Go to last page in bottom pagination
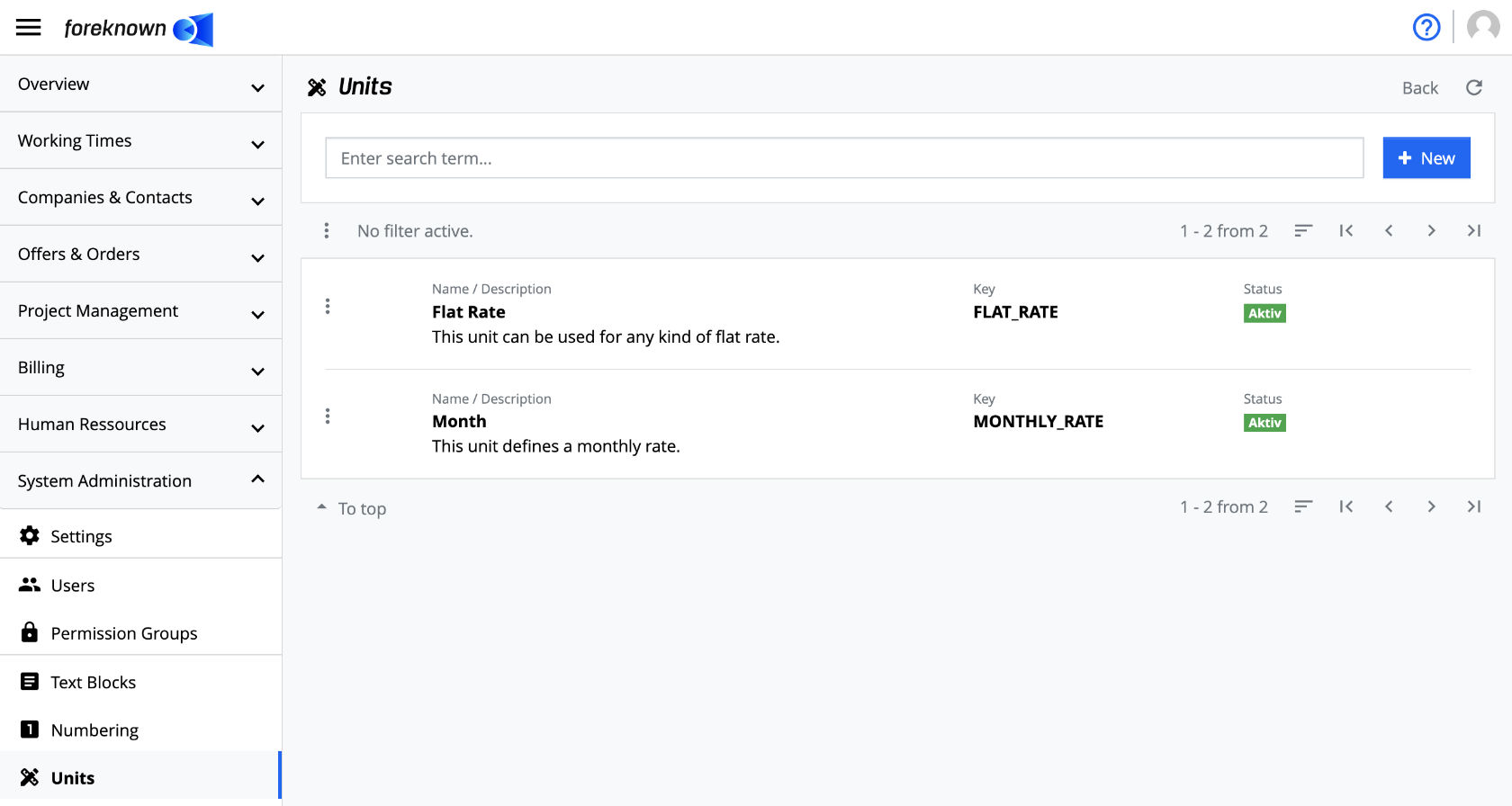Viewport: 1512px width, 806px height. pos(1474,507)
